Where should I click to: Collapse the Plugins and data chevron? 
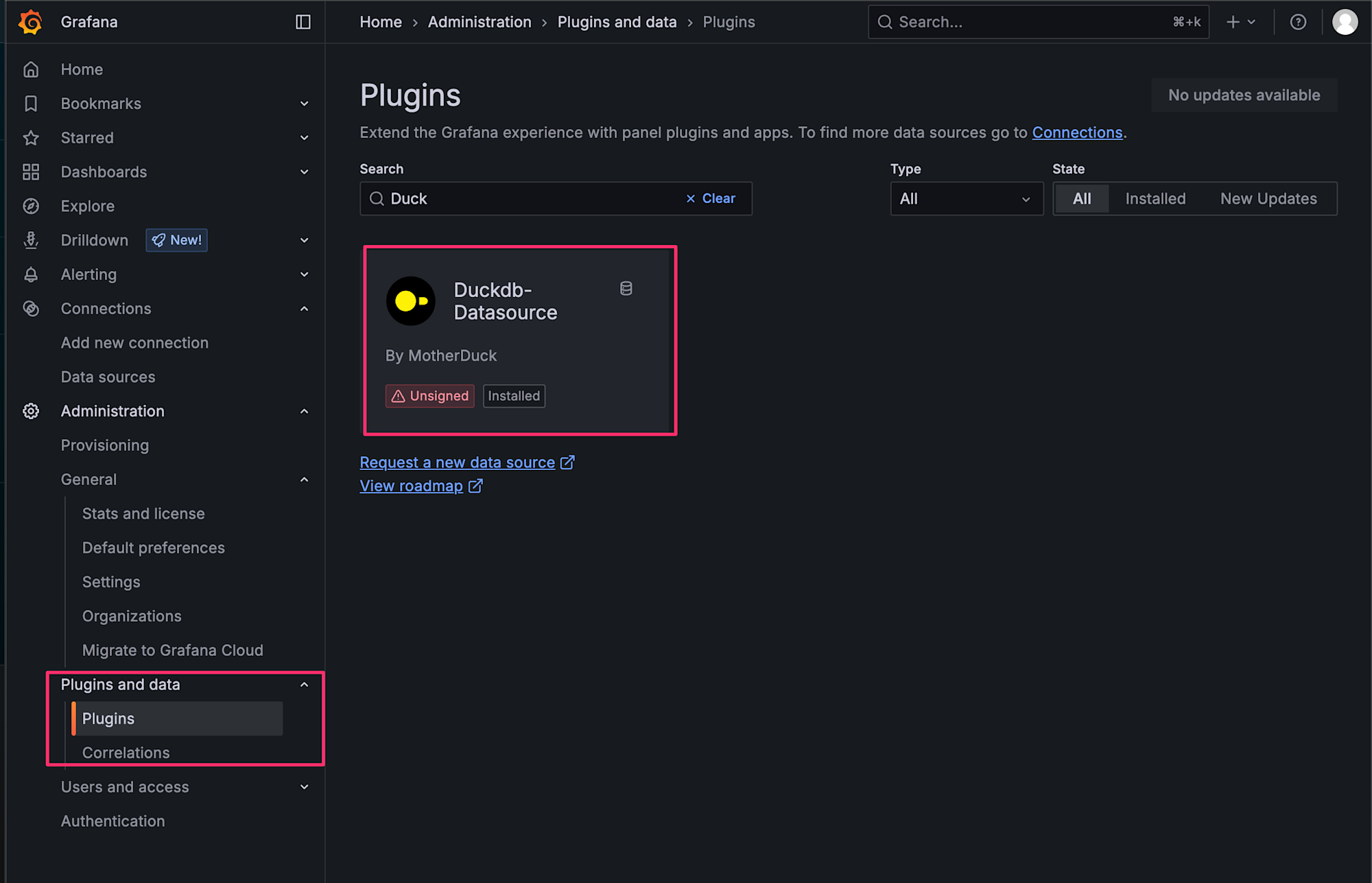304,685
